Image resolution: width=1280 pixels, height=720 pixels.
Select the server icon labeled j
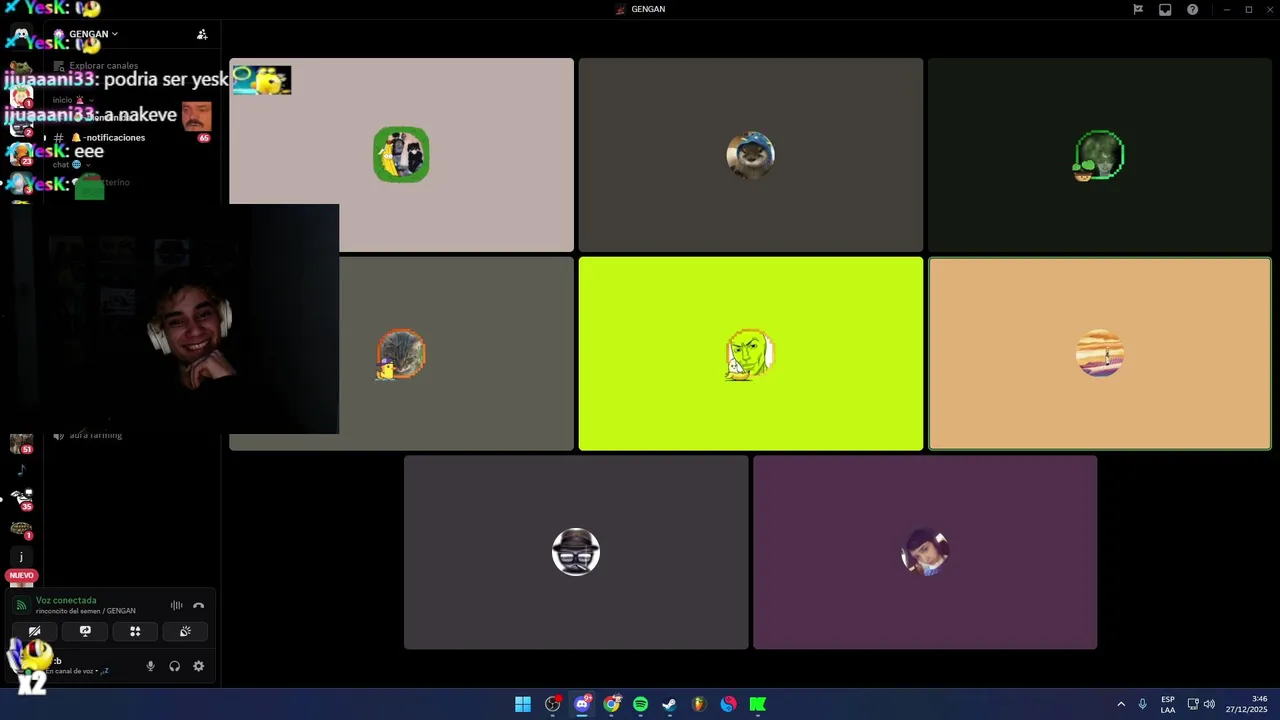pos(21,557)
